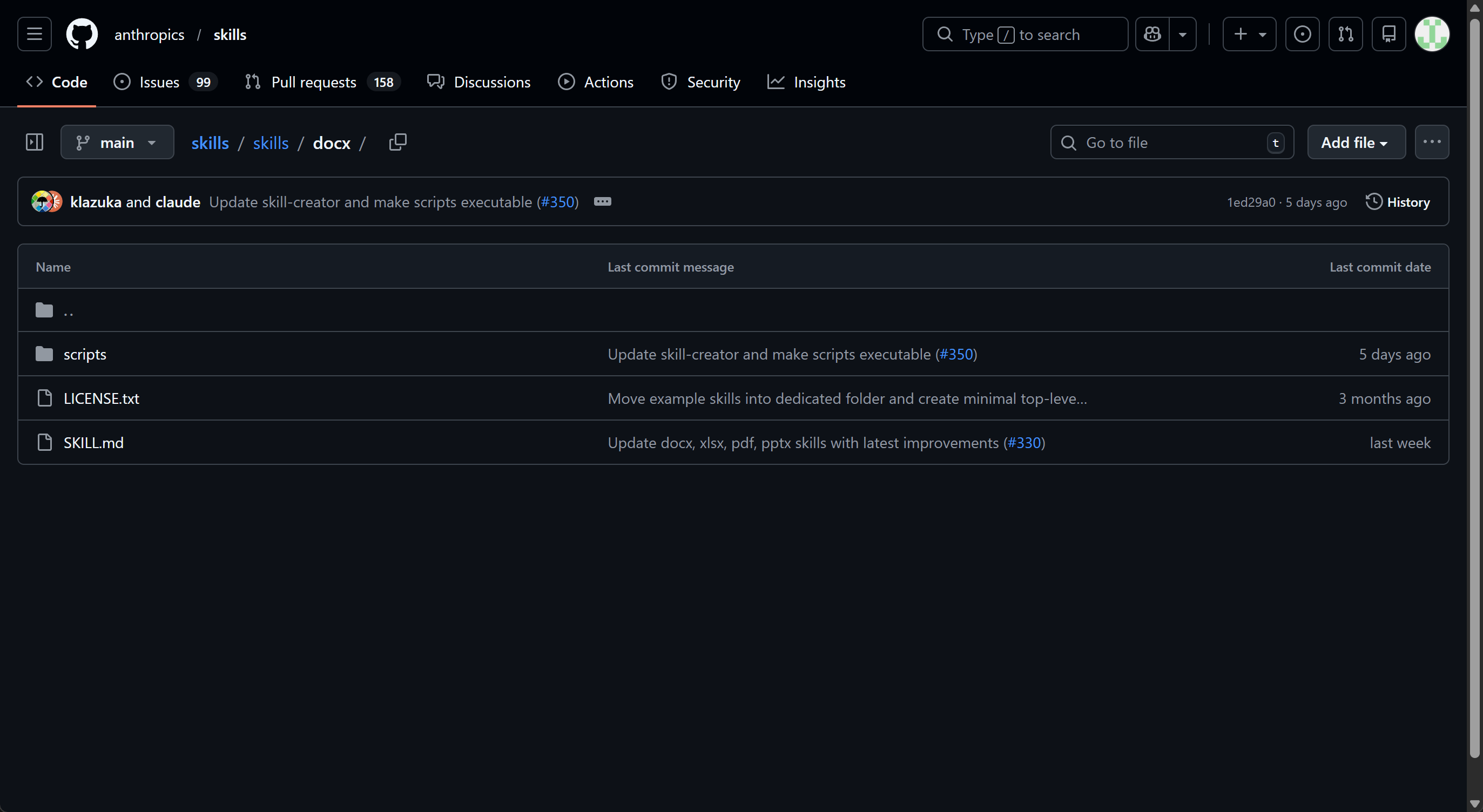Open the skills repository link in header
The image size is (1483, 812).
[230, 35]
